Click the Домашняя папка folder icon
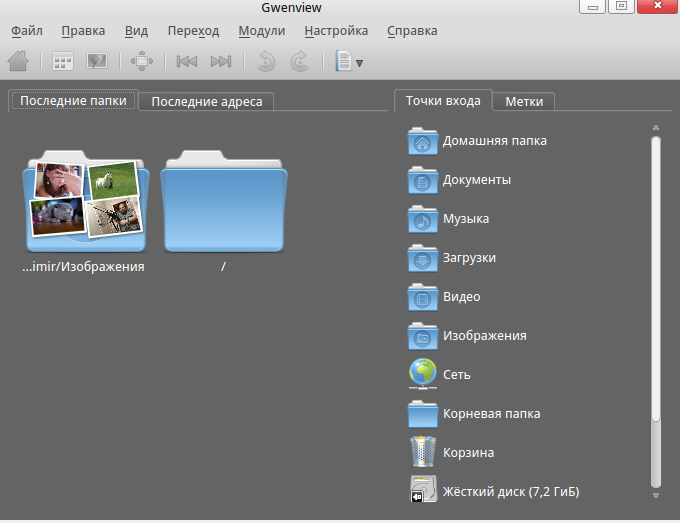680x523 pixels. (422, 141)
